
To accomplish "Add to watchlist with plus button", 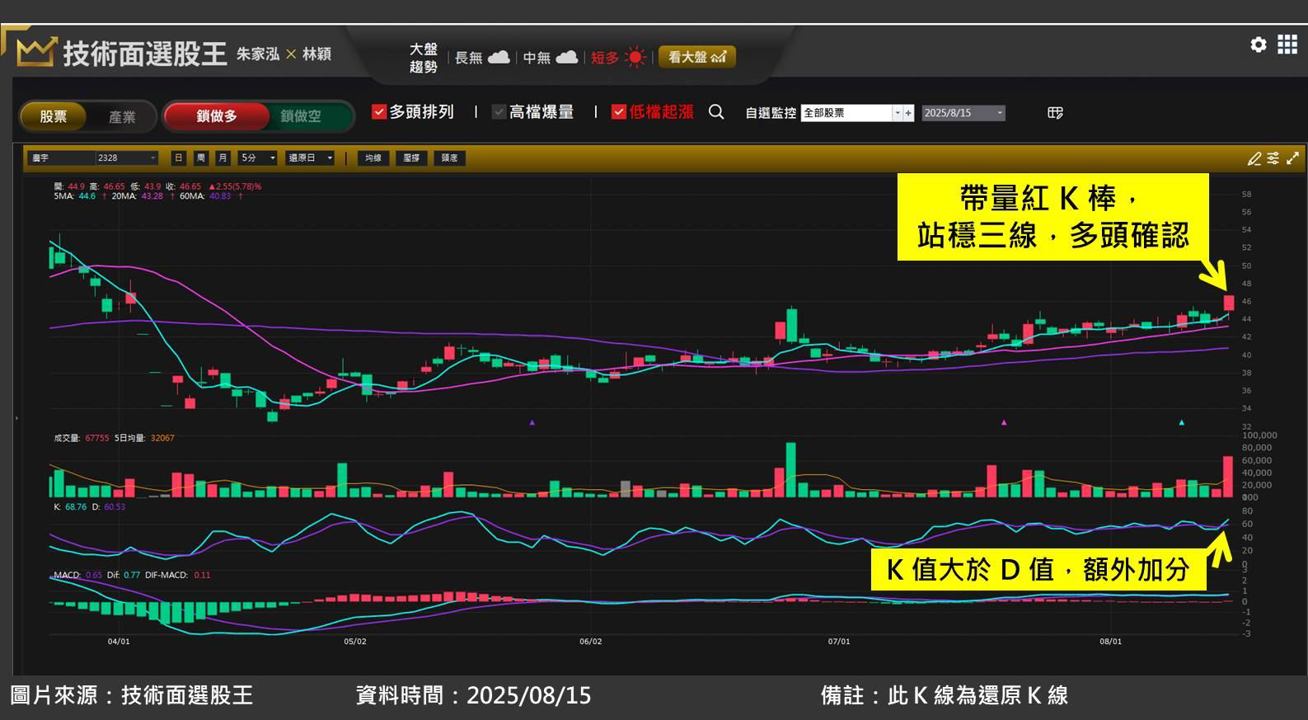I will click(908, 113).
